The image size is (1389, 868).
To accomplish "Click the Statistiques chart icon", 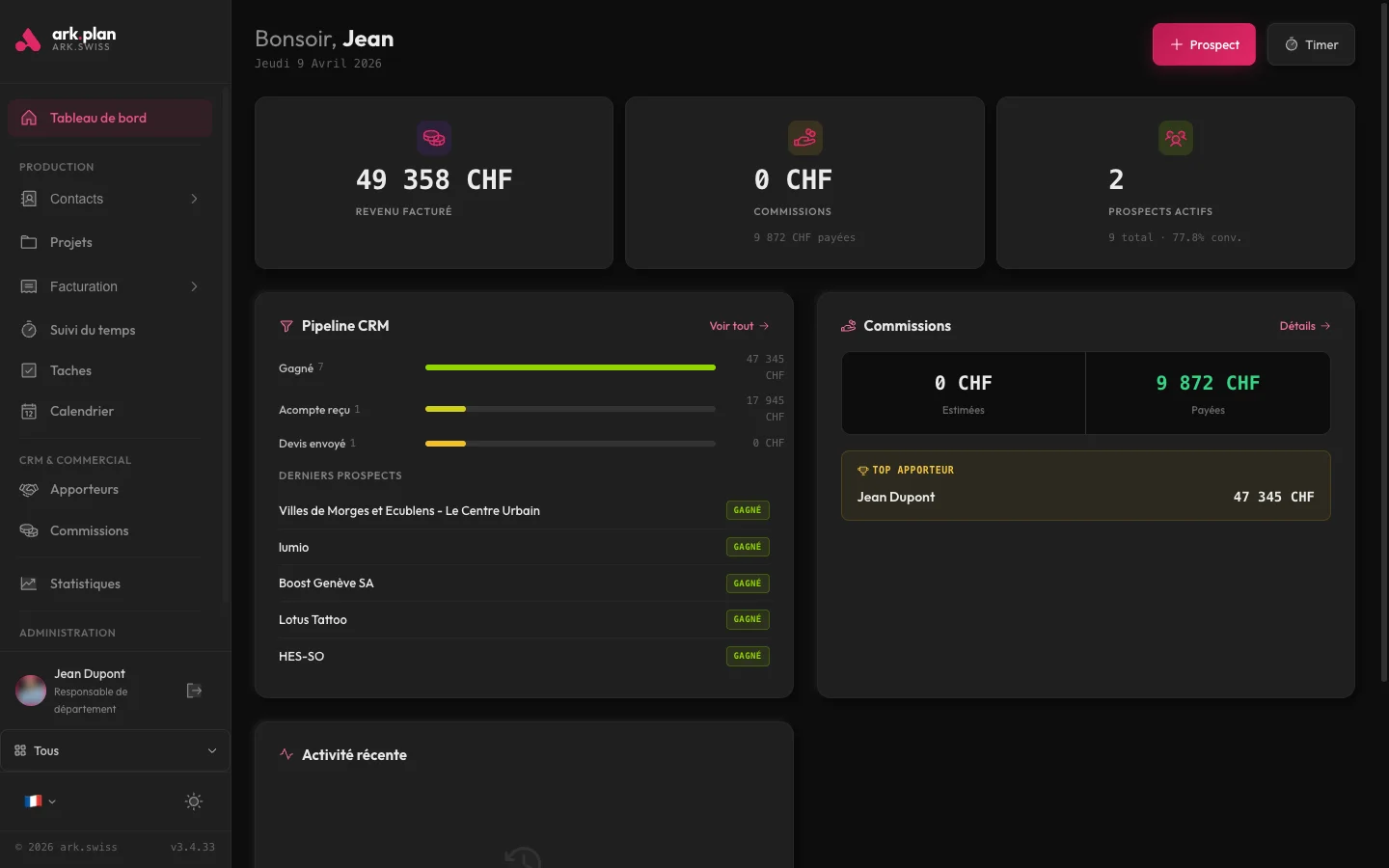I will (x=29, y=583).
